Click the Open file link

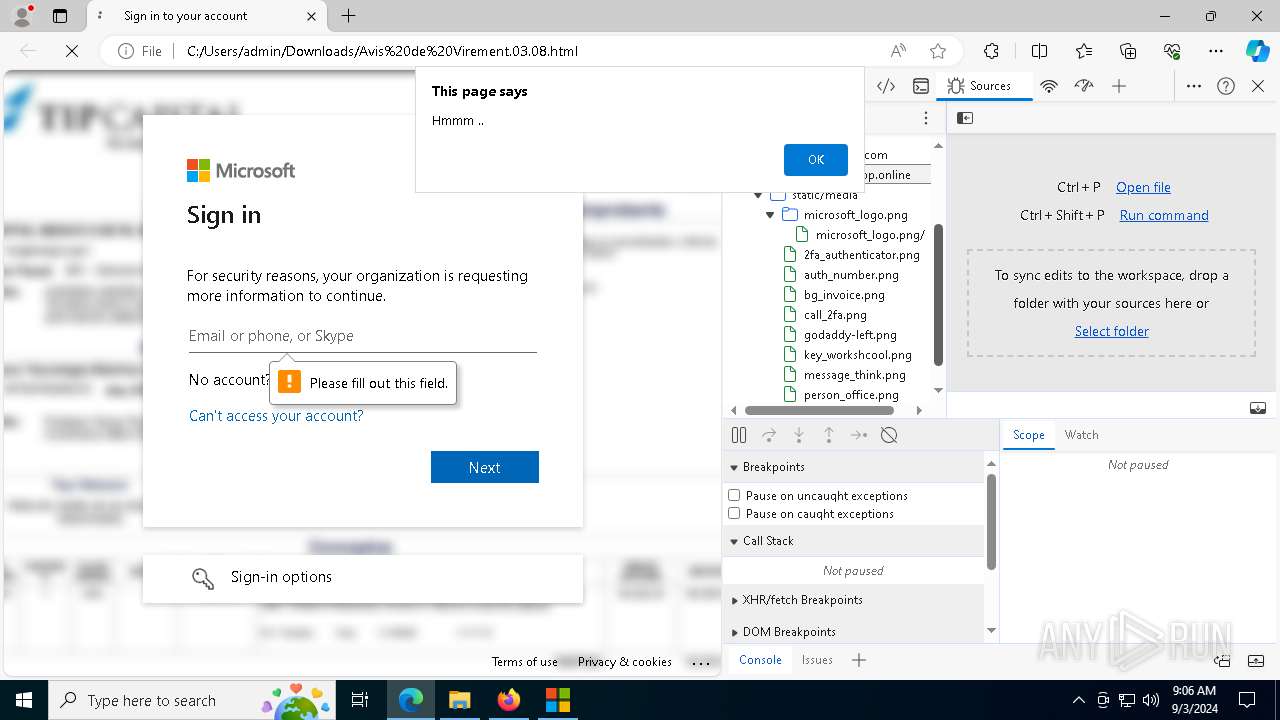tap(1143, 187)
